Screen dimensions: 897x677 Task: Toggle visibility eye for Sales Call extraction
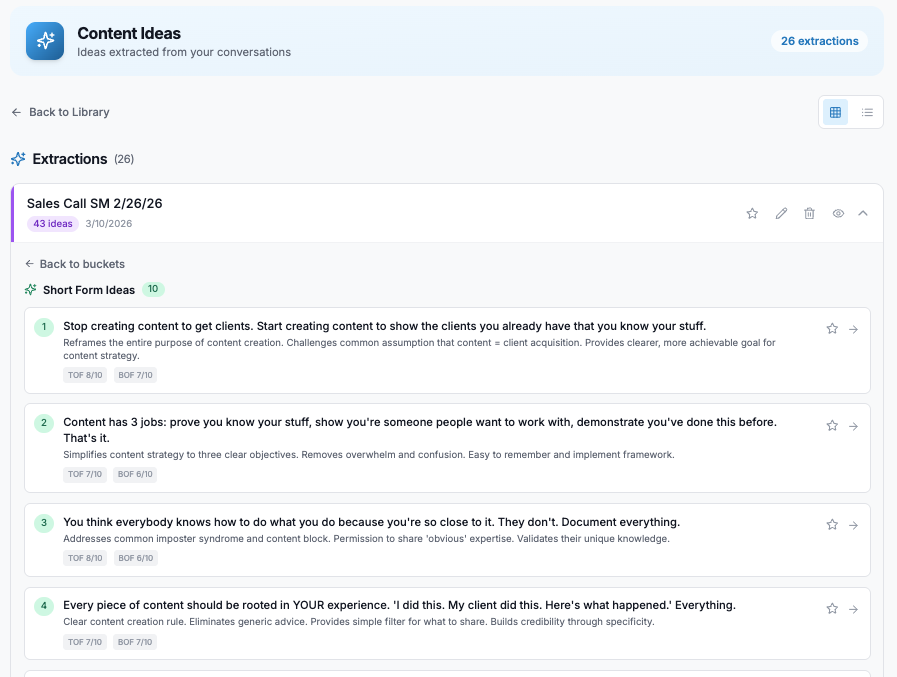(838, 213)
